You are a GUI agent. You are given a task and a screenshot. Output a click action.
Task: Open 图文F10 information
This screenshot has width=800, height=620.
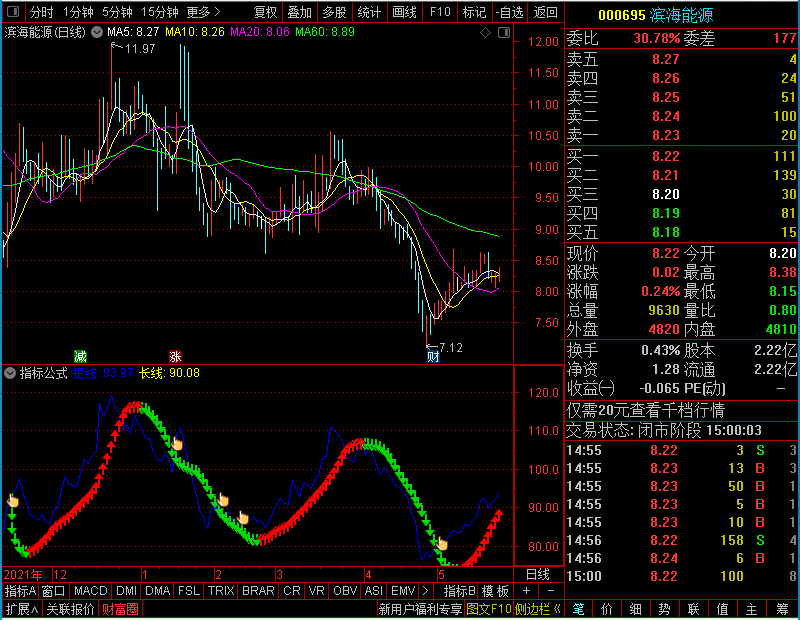coord(489,609)
